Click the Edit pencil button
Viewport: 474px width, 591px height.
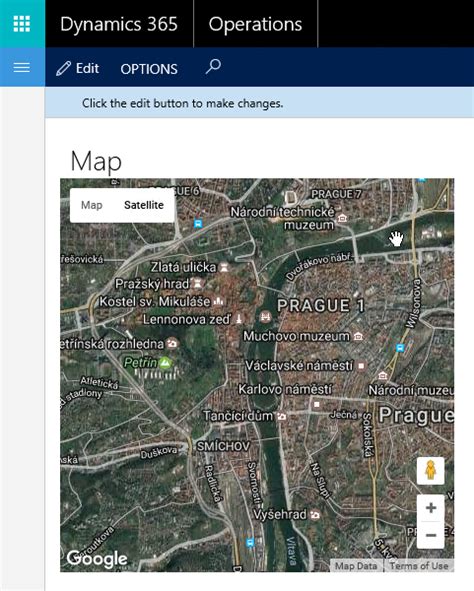77,69
